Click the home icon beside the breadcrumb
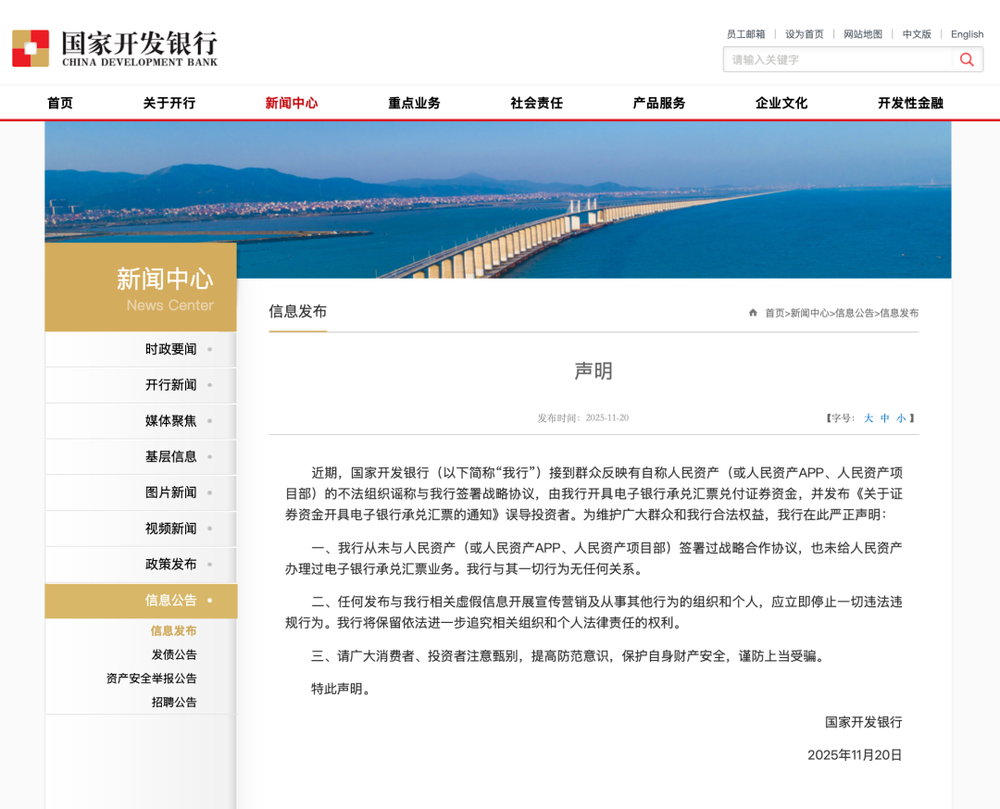The image size is (1000, 809). [x=752, y=312]
